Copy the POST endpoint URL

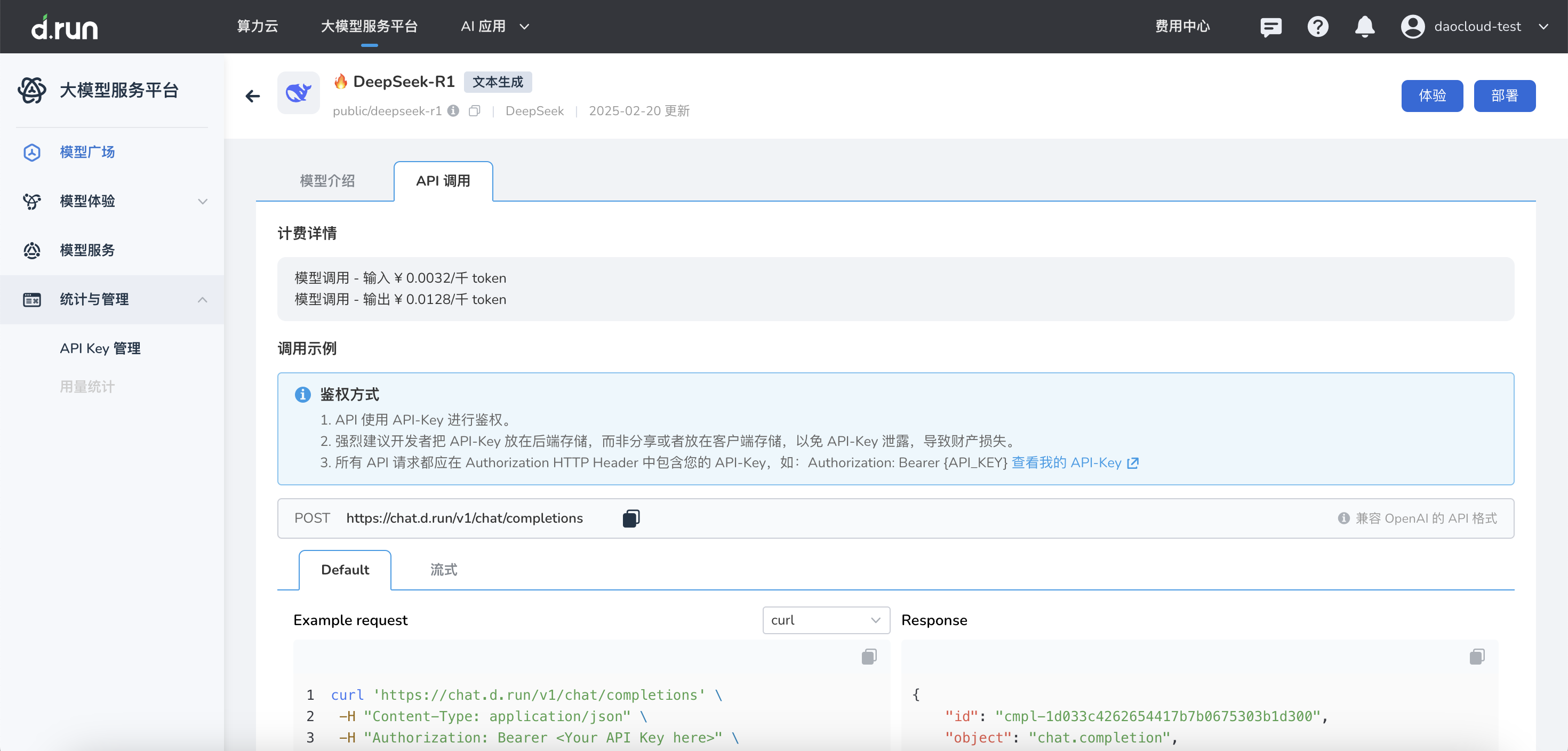(x=630, y=518)
